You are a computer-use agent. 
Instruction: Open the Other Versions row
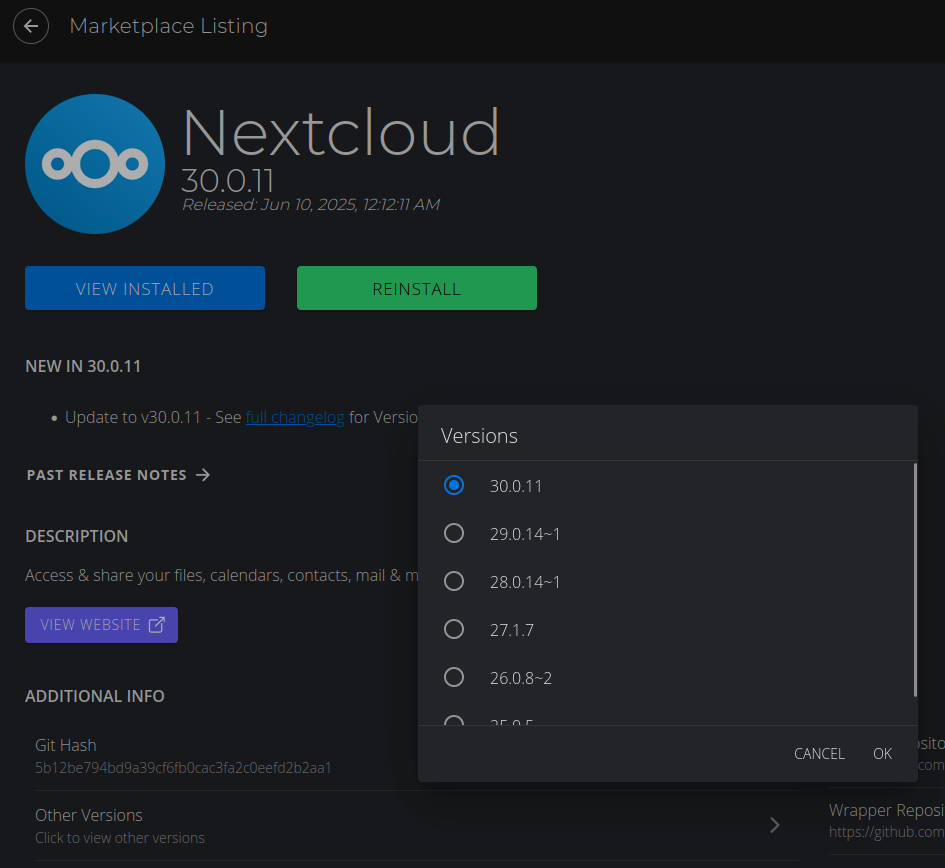point(400,825)
